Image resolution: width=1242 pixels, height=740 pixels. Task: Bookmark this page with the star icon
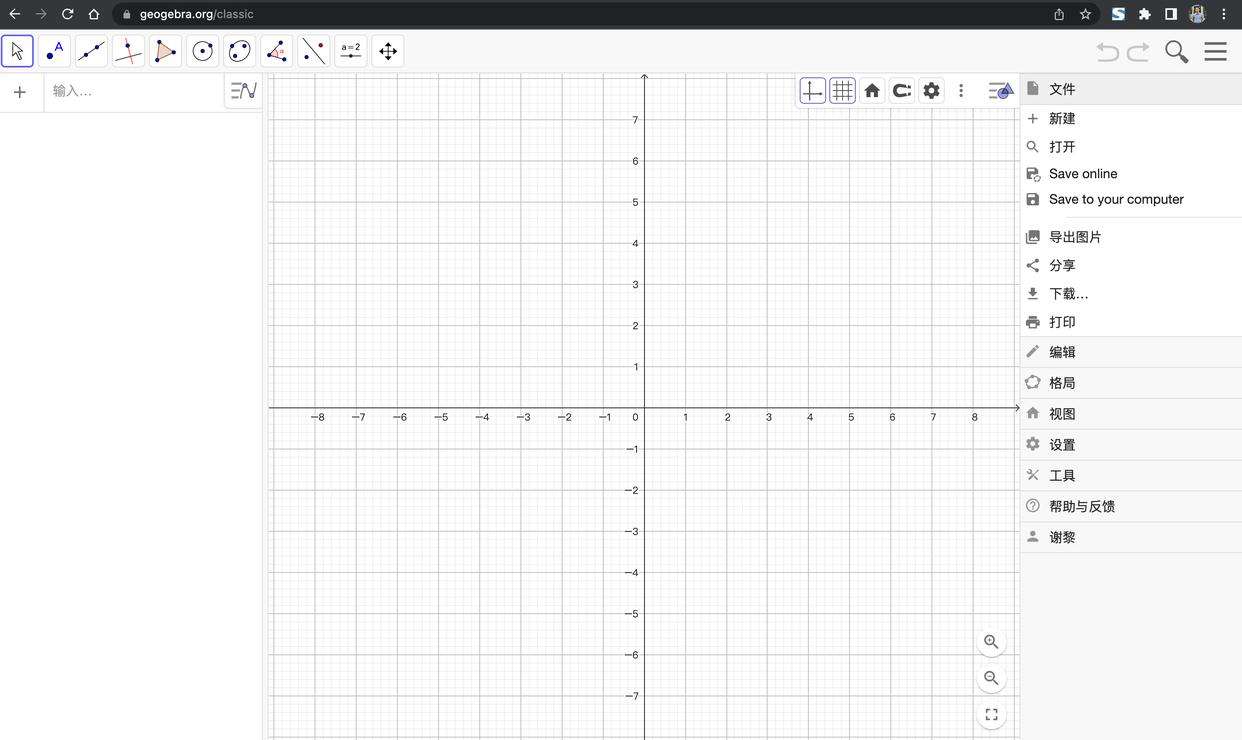(1085, 14)
